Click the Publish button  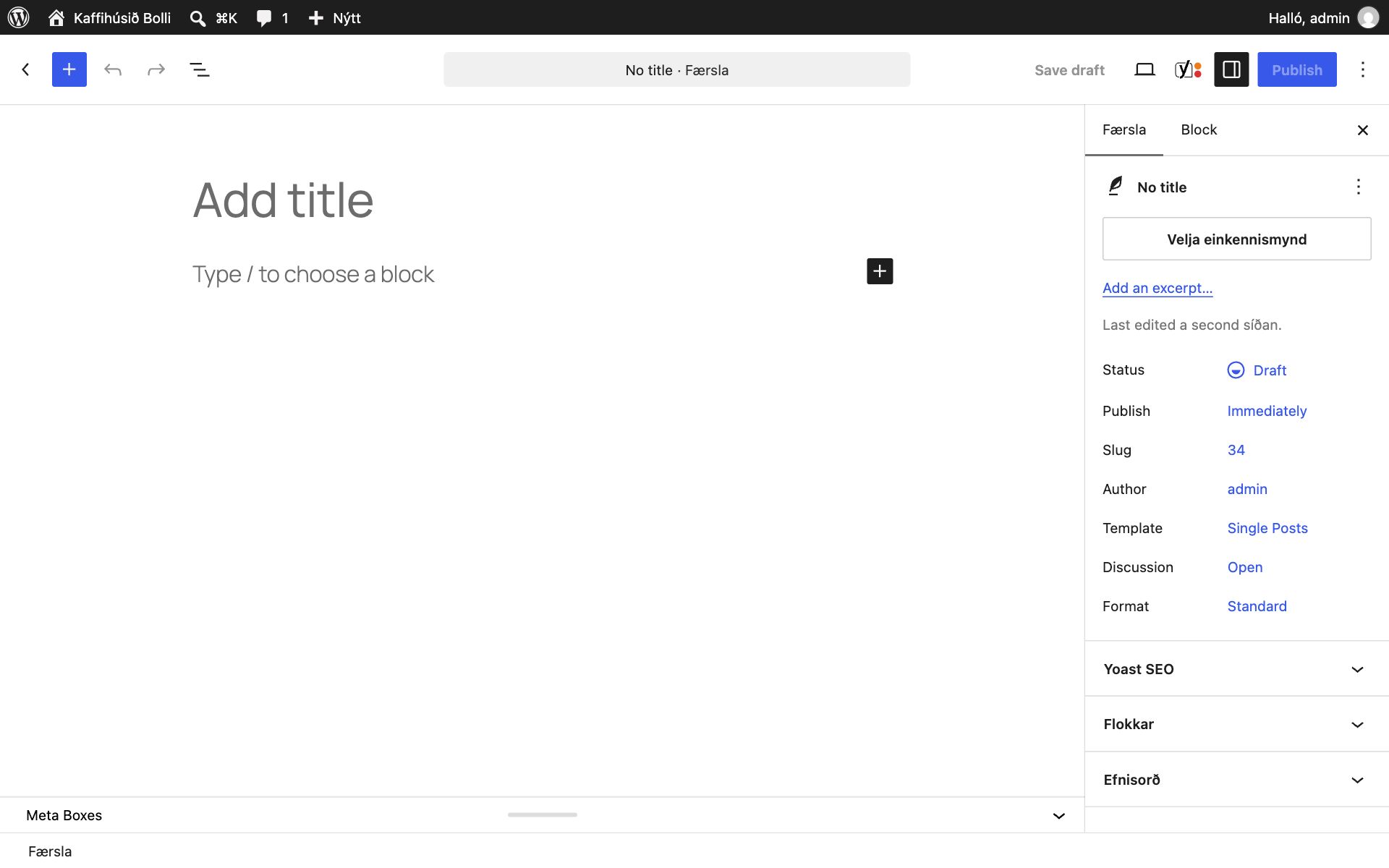[x=1297, y=69]
